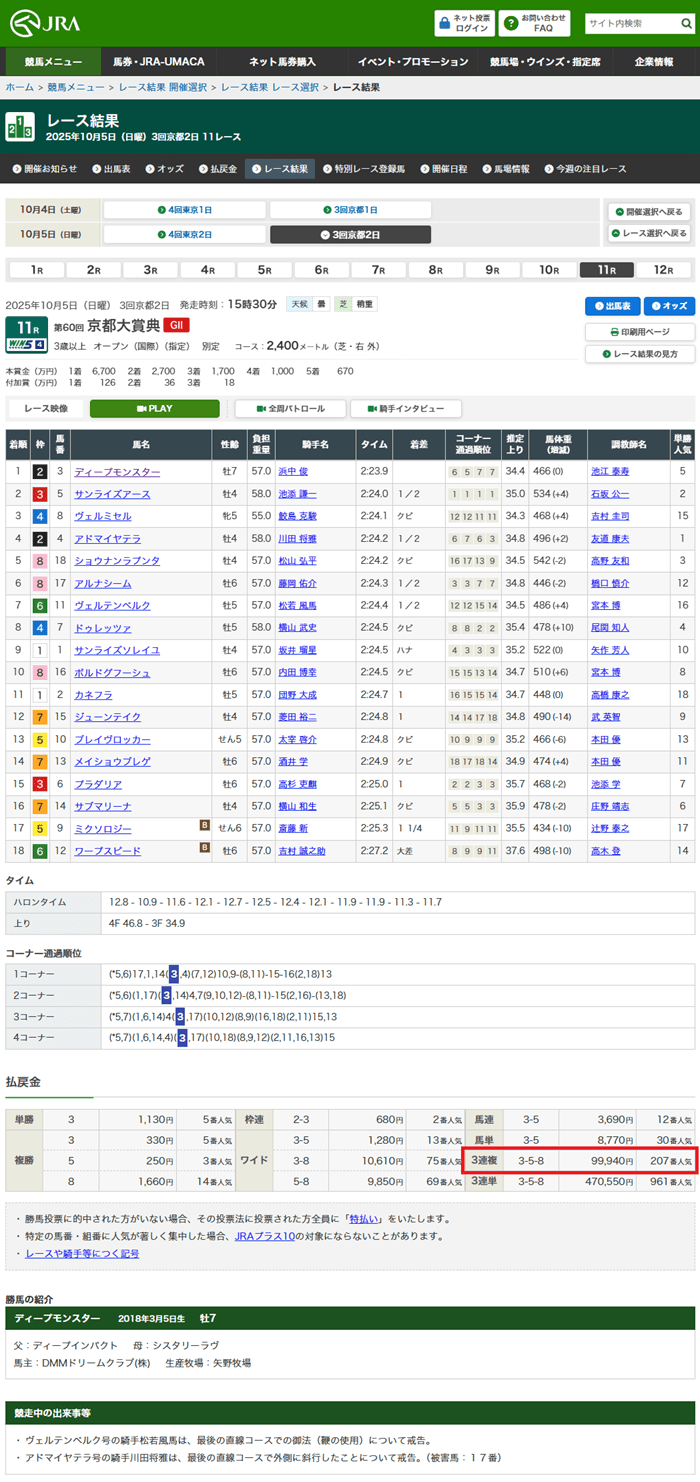Open the jockey link 浜中 俊

click(x=294, y=472)
